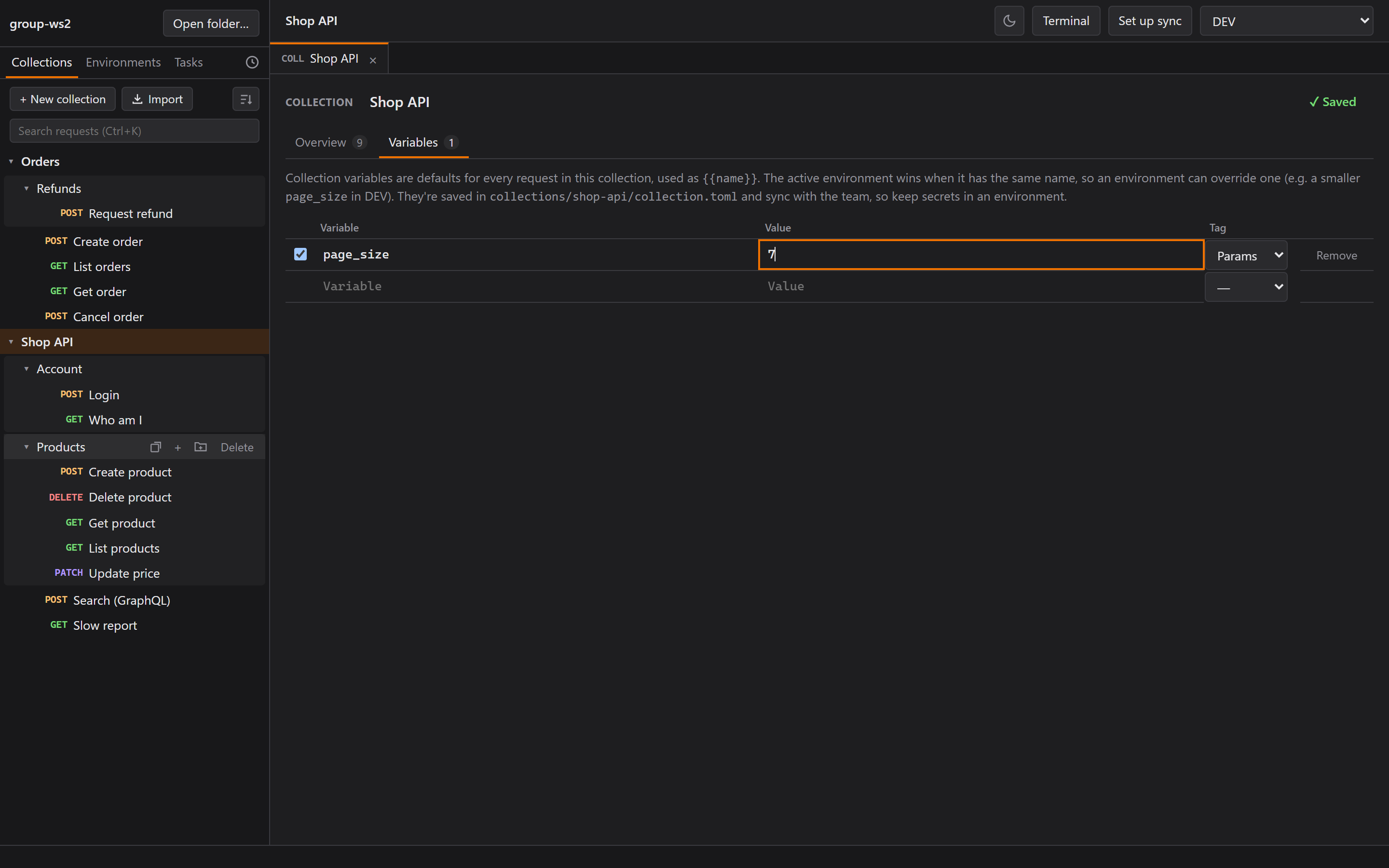Viewport: 1389px width, 868px height.
Task: Collapse the Account folder
Action: tap(27, 369)
